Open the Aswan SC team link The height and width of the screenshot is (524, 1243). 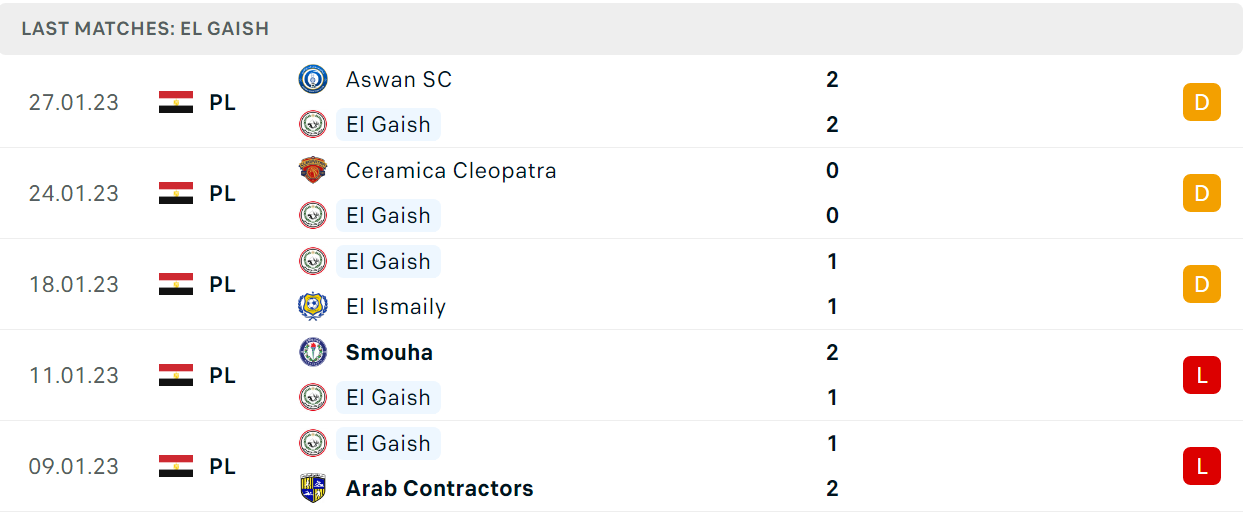tap(399, 79)
